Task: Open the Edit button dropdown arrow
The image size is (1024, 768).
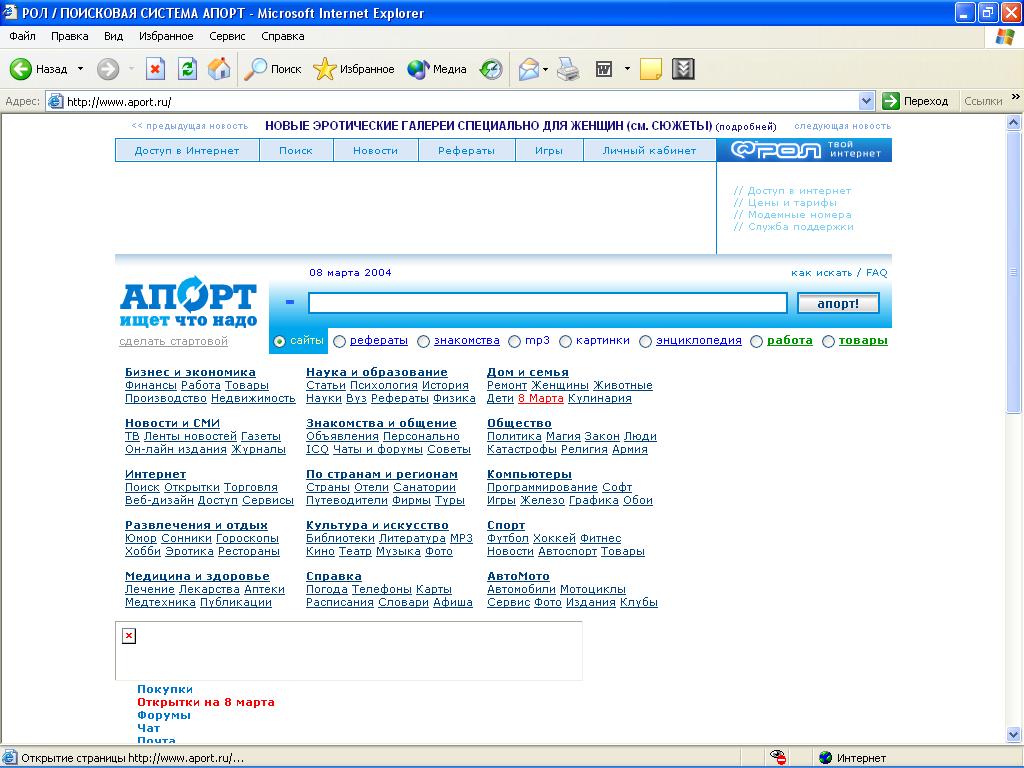Action: [627, 69]
